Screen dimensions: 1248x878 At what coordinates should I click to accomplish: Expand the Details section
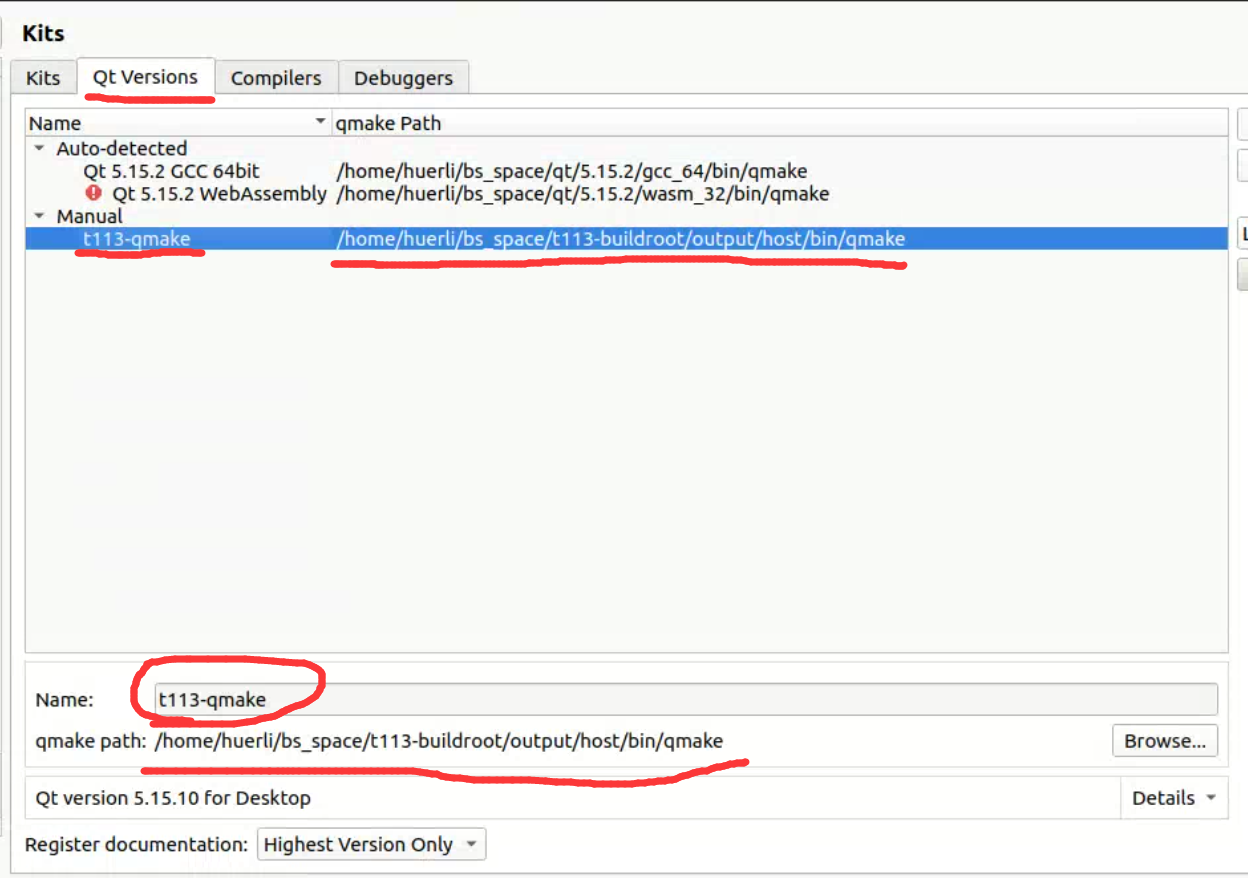pyautogui.click(x=1174, y=798)
